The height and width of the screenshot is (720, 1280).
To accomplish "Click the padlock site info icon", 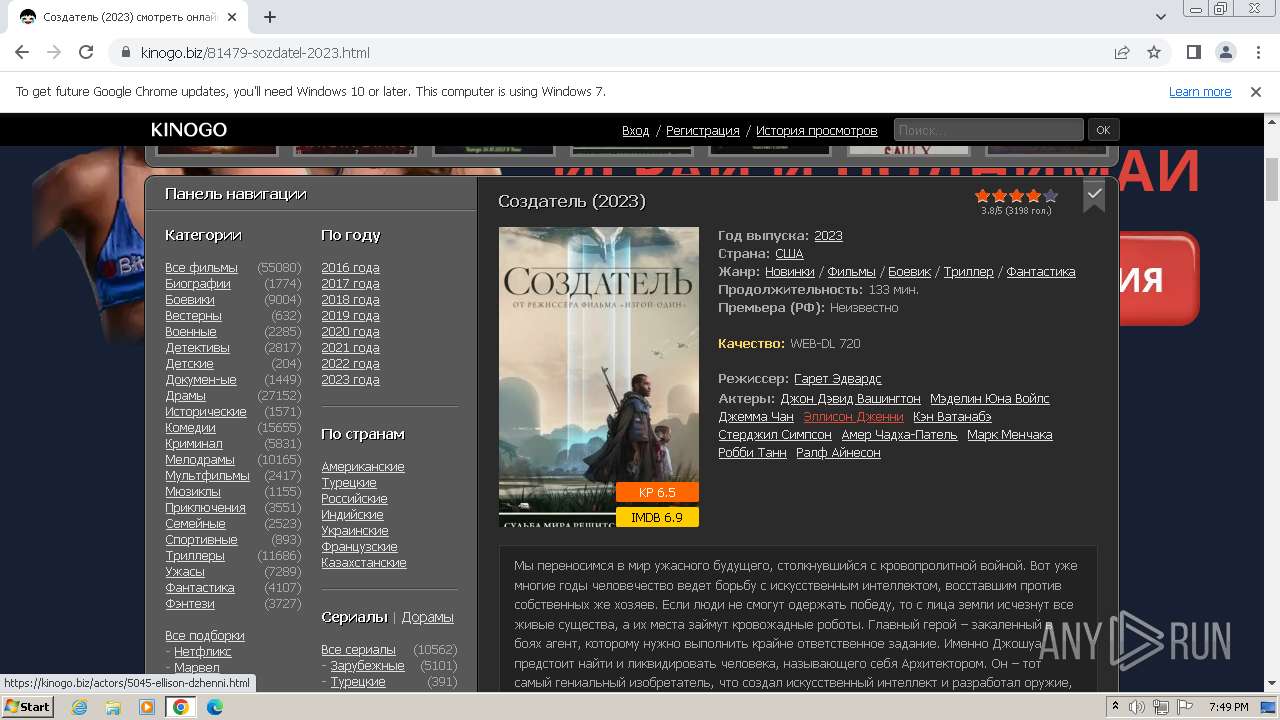I will [x=126, y=52].
